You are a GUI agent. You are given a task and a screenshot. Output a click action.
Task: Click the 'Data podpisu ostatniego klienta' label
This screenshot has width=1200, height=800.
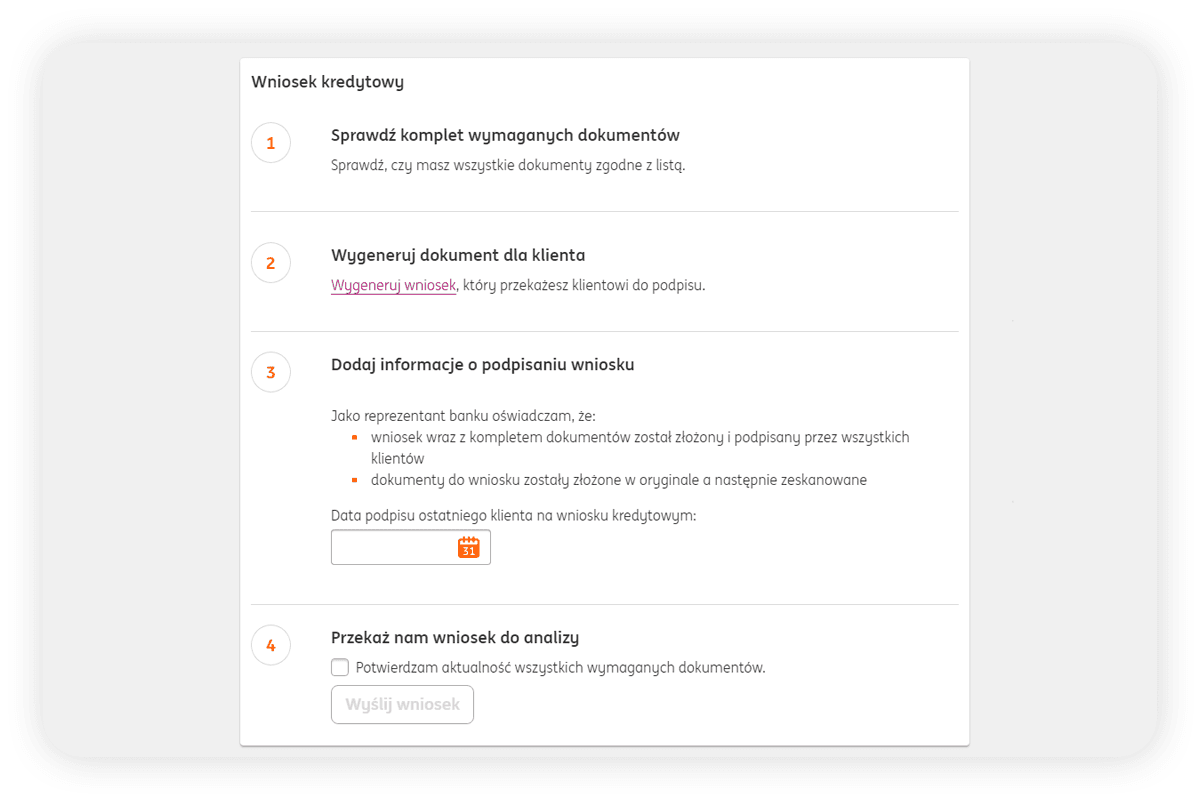513,515
